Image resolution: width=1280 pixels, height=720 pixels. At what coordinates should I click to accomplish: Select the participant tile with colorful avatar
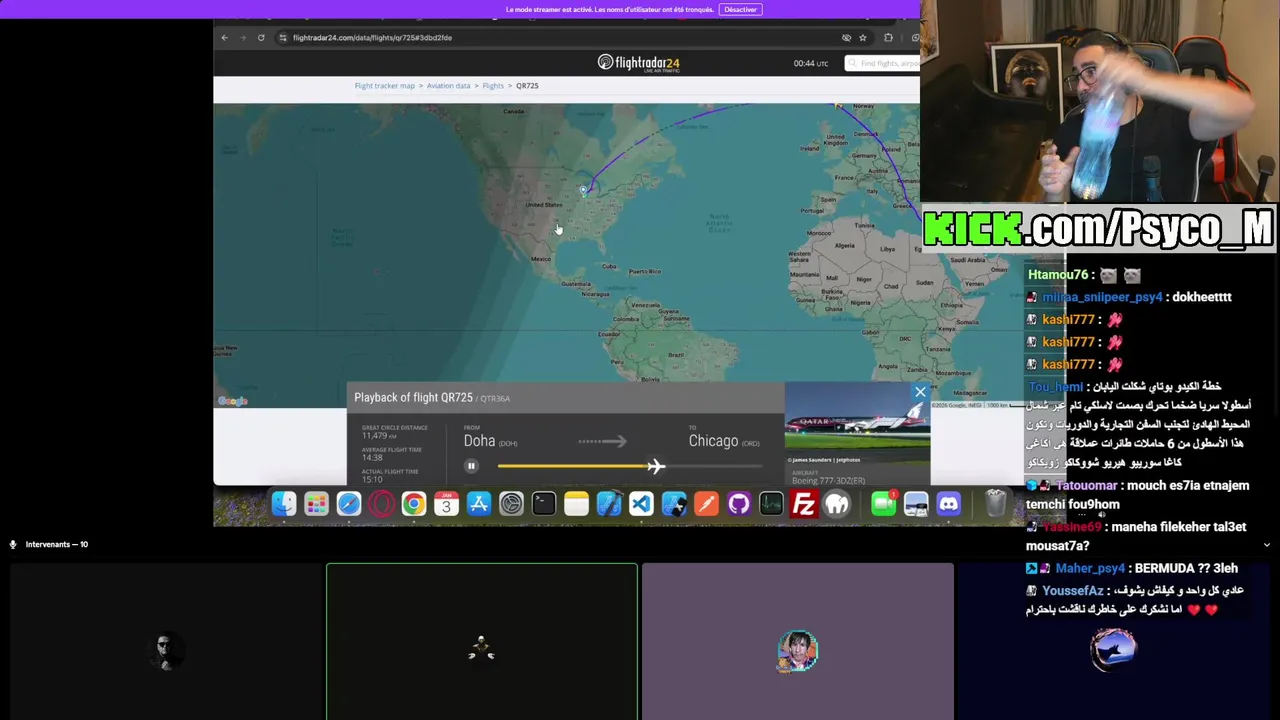click(x=797, y=642)
